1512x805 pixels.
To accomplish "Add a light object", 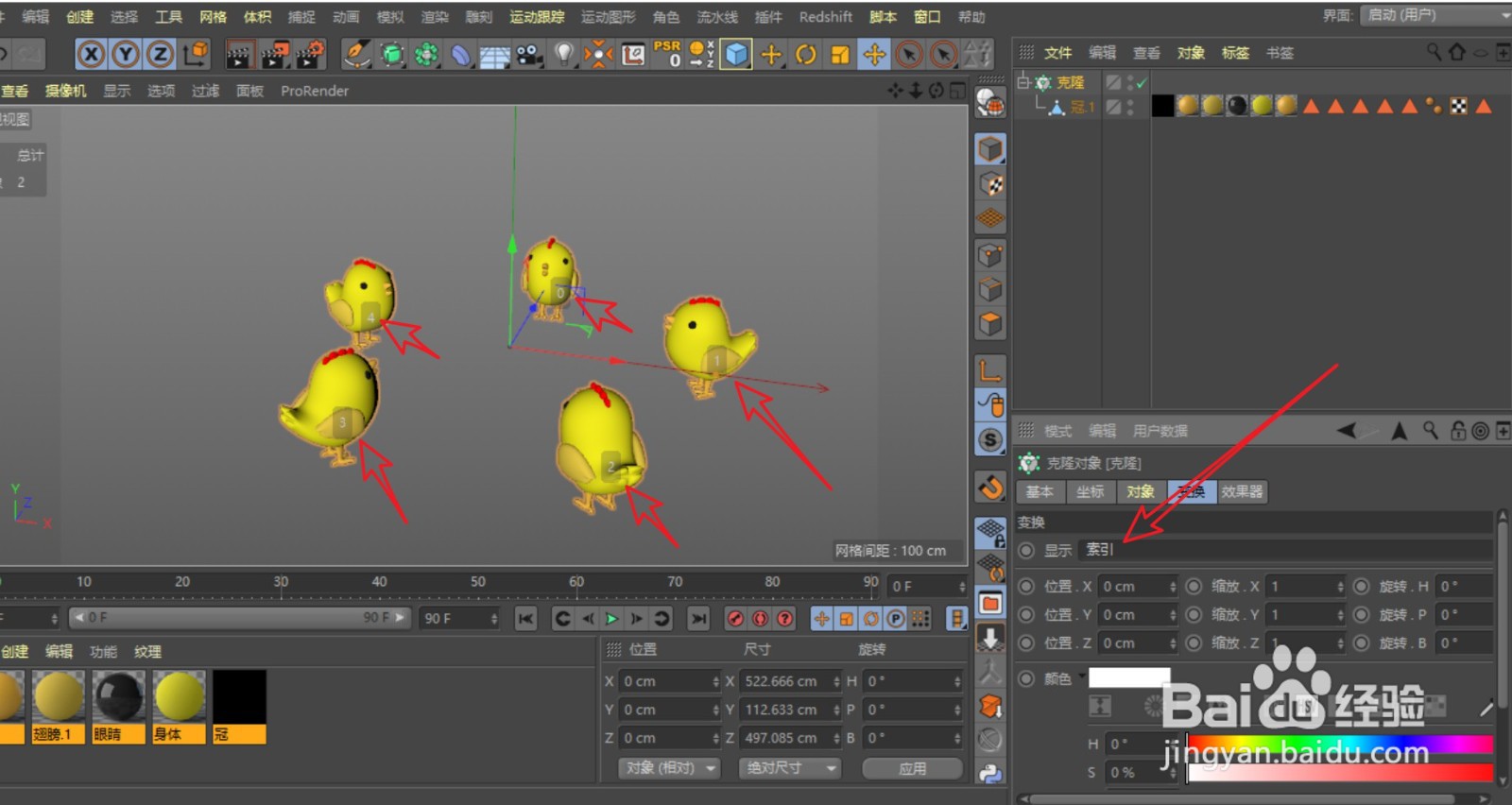I will (564, 55).
